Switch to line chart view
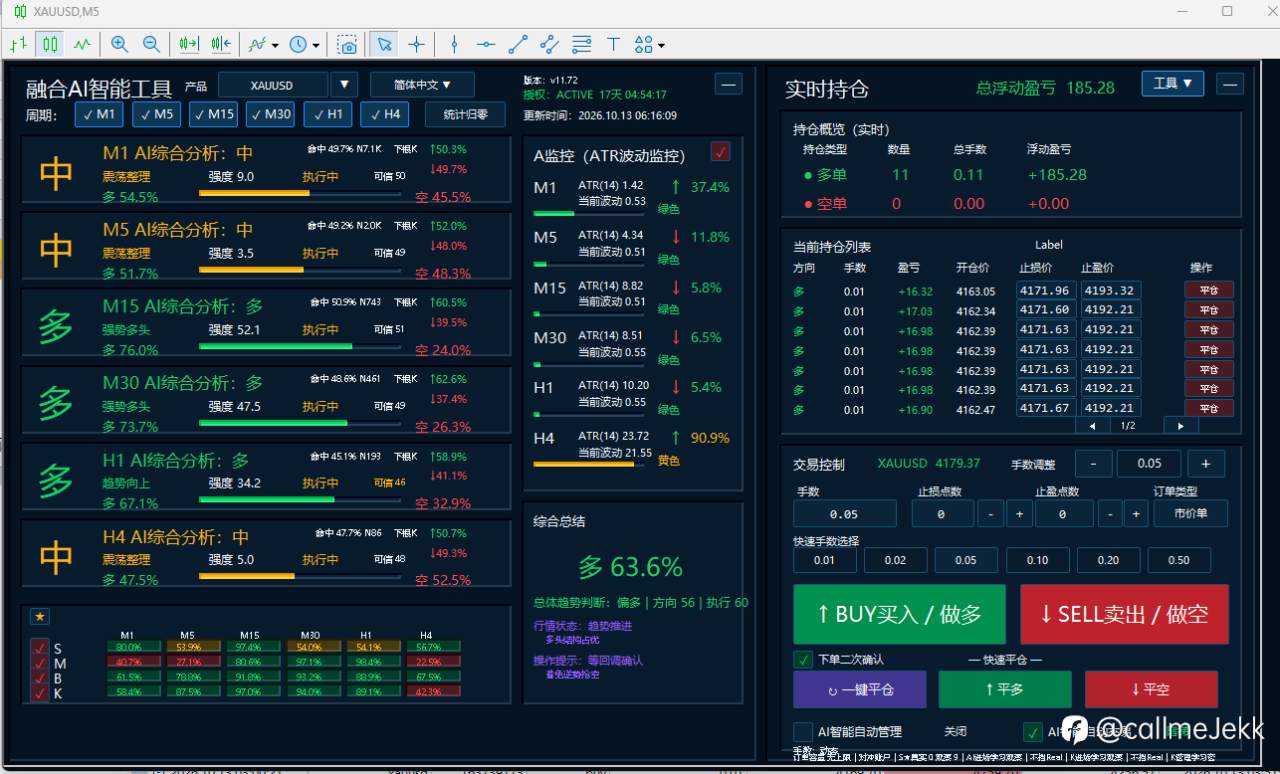 pyautogui.click(x=82, y=44)
